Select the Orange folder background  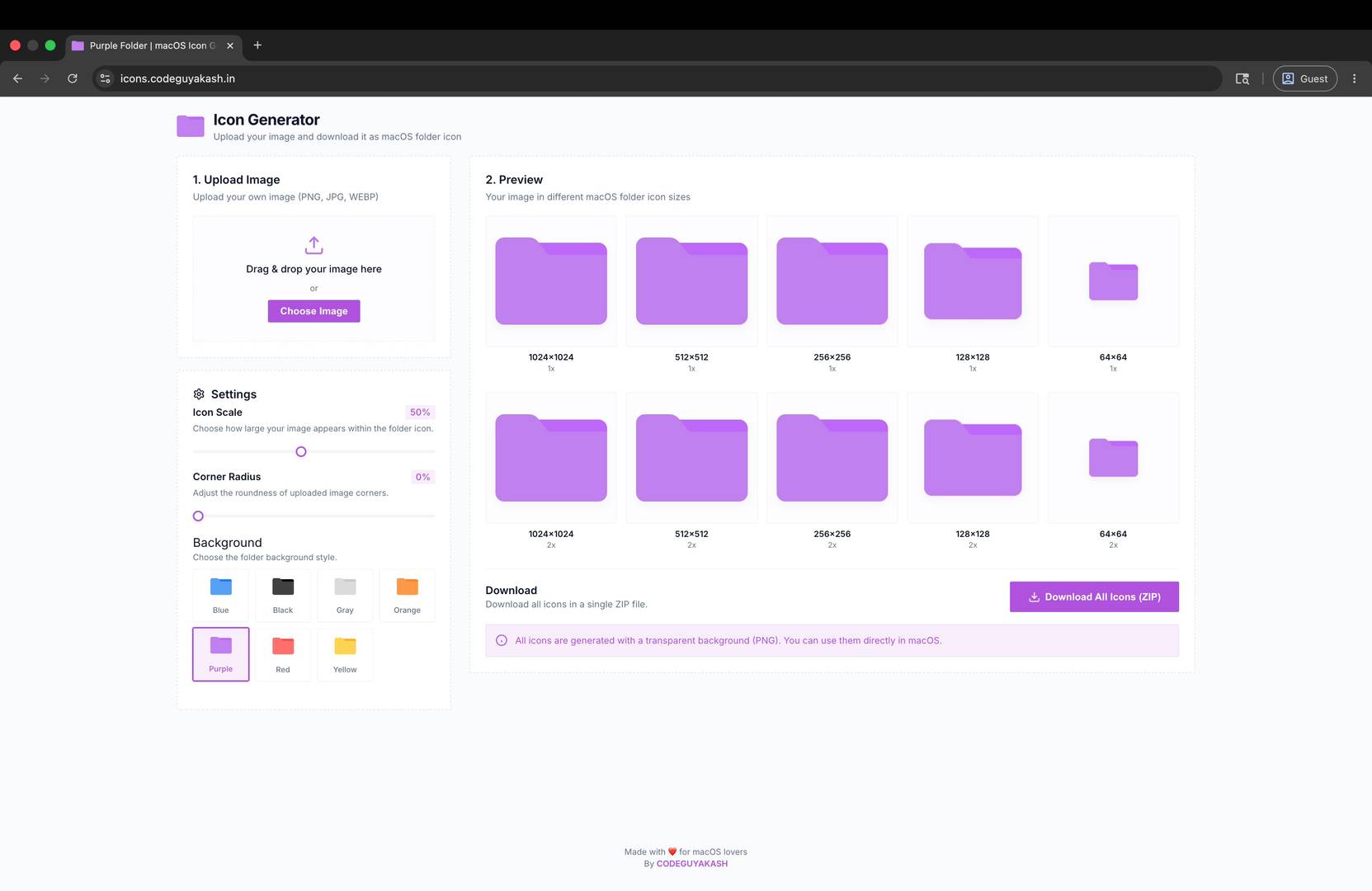coord(407,595)
